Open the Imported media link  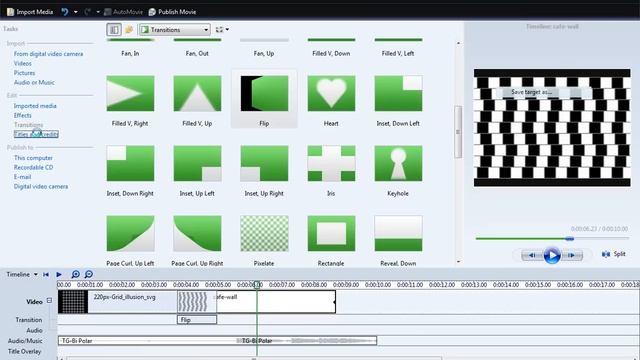(x=35, y=106)
